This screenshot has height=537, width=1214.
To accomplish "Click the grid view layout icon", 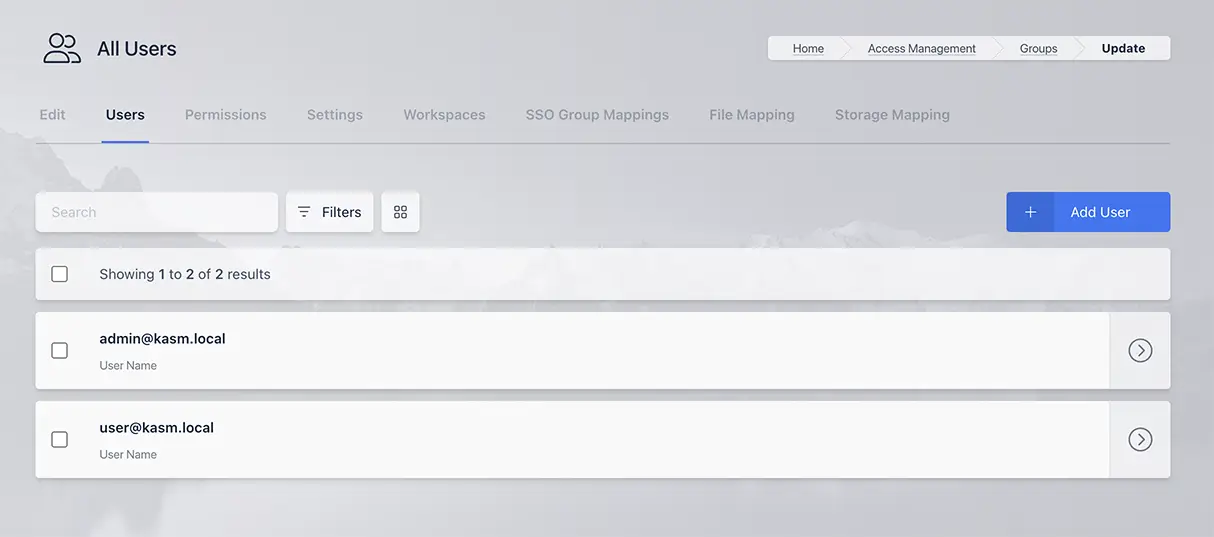I will coord(400,212).
